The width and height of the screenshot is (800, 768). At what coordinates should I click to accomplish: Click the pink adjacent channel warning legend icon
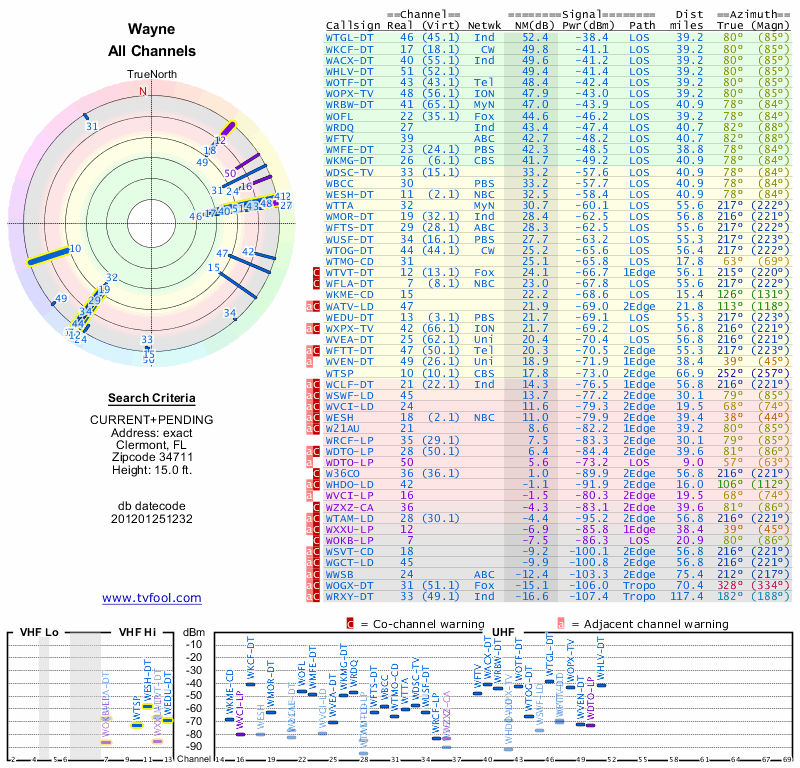click(x=559, y=624)
